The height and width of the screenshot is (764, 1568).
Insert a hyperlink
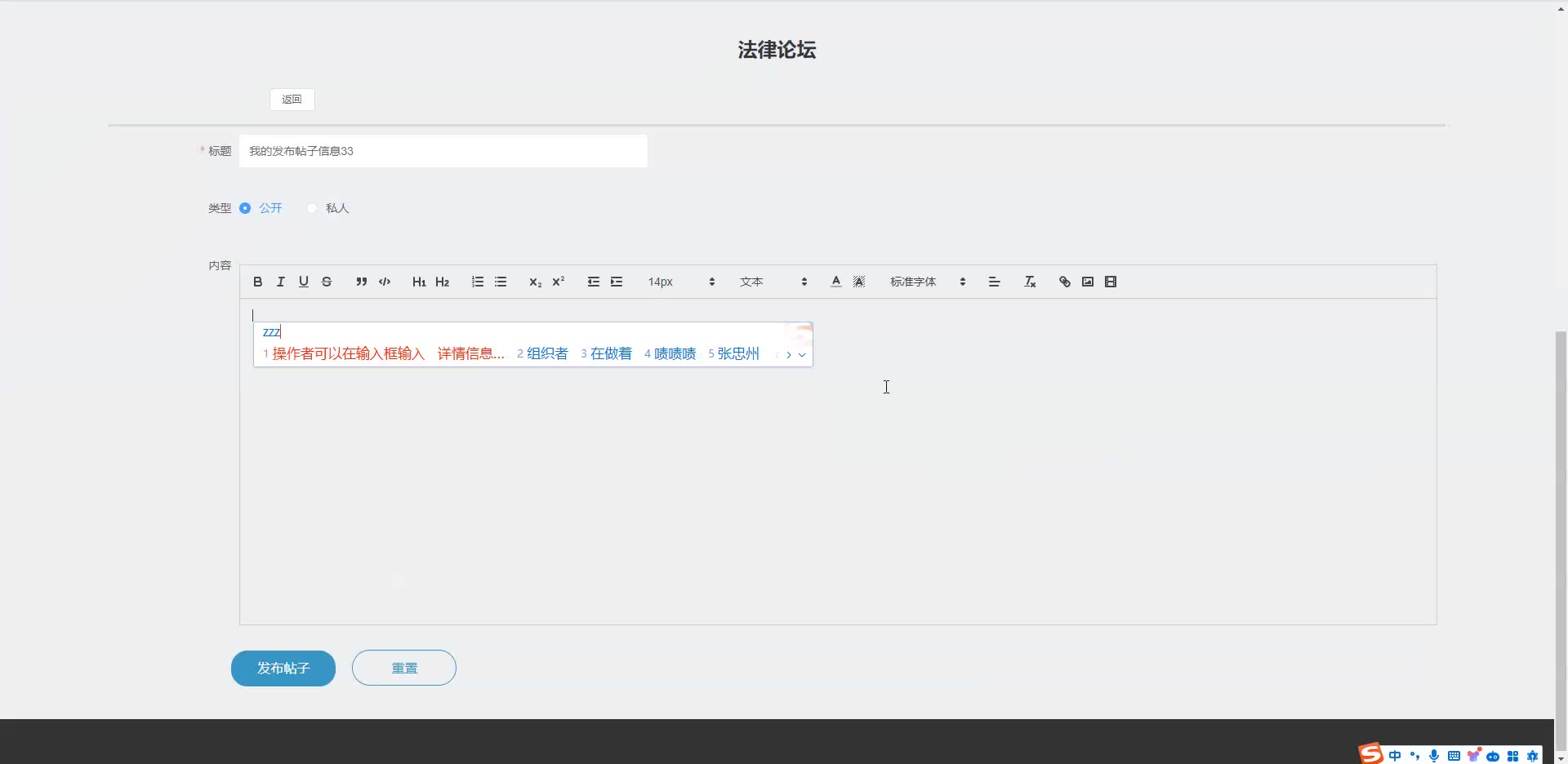1065,282
